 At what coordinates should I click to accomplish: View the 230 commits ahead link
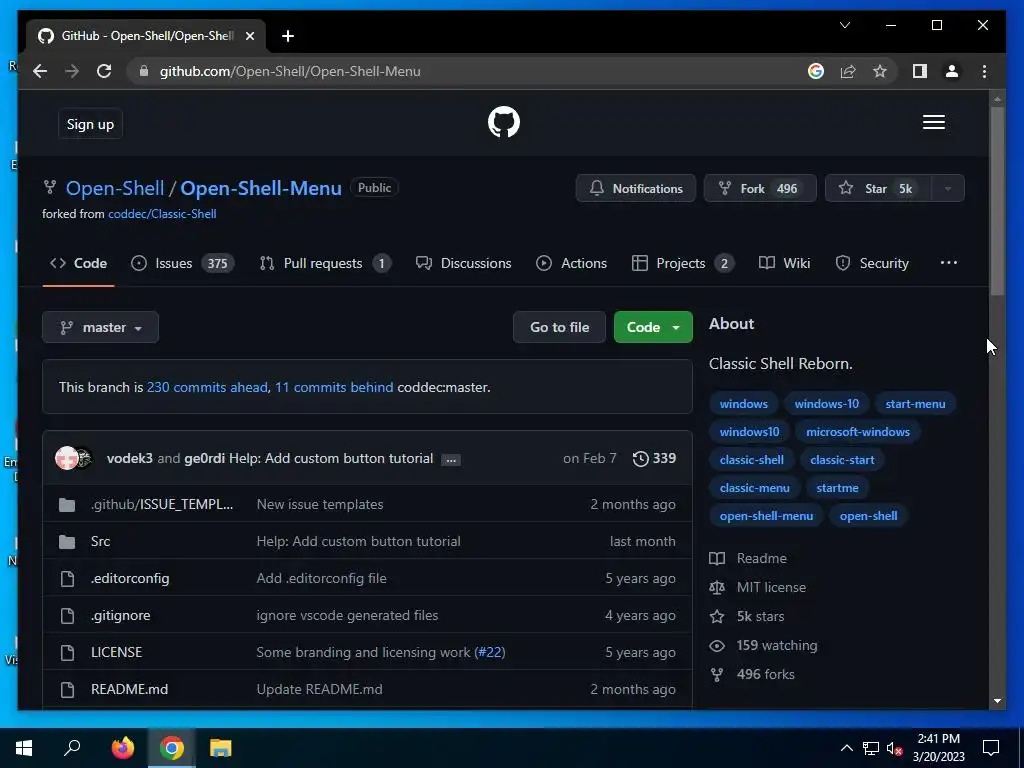207,387
